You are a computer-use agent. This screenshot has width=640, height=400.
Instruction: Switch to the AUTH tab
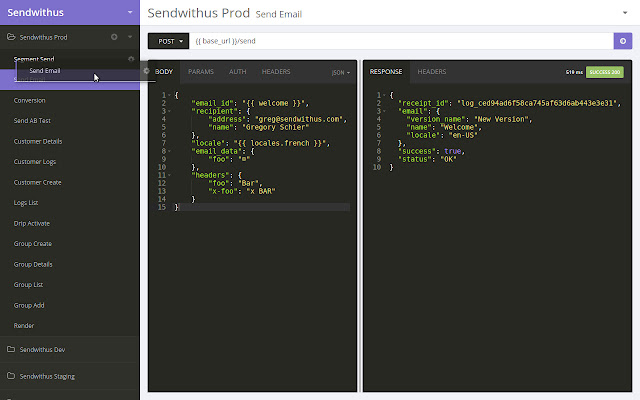point(238,72)
